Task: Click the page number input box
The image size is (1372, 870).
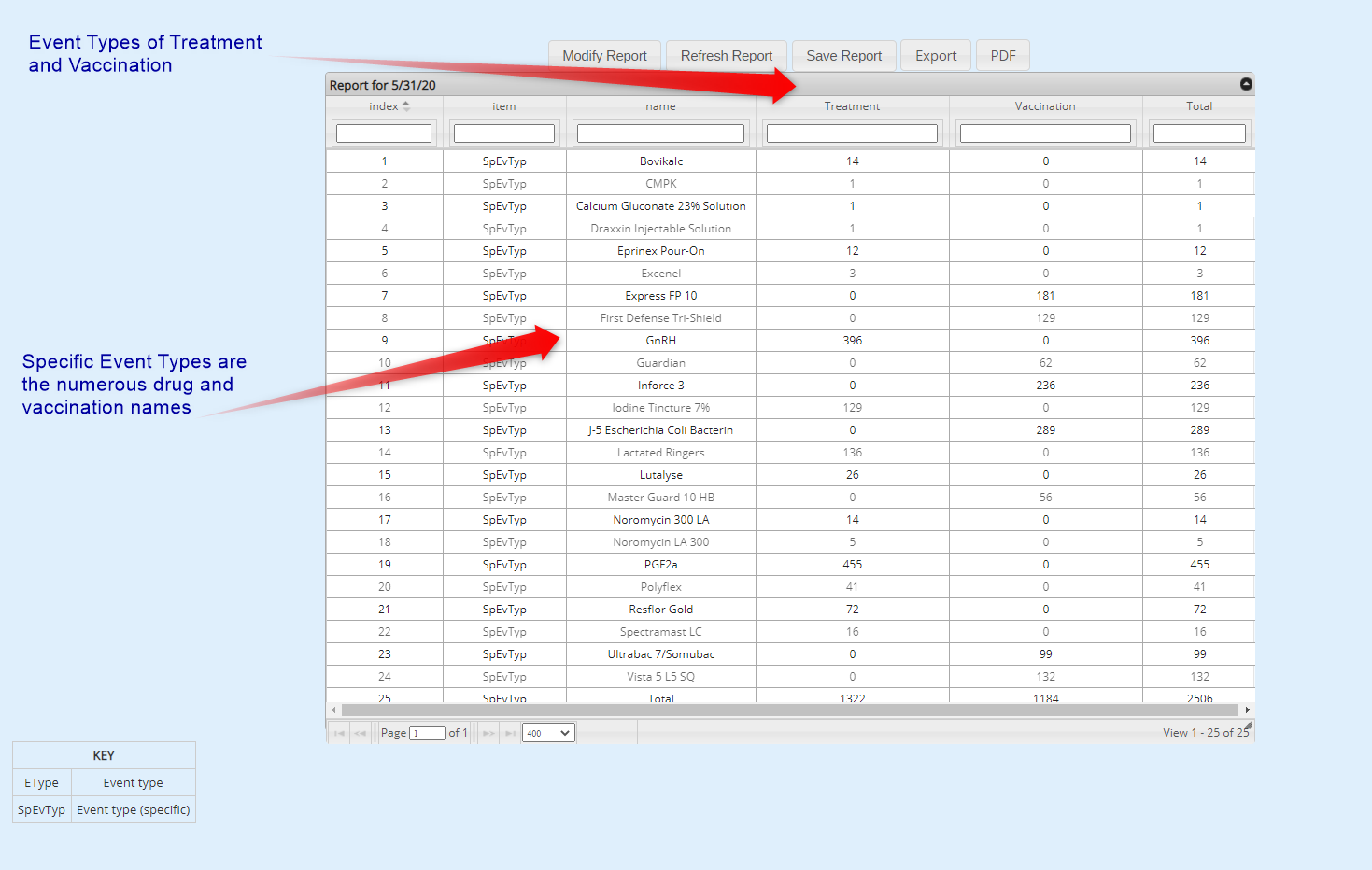Action: (427, 733)
